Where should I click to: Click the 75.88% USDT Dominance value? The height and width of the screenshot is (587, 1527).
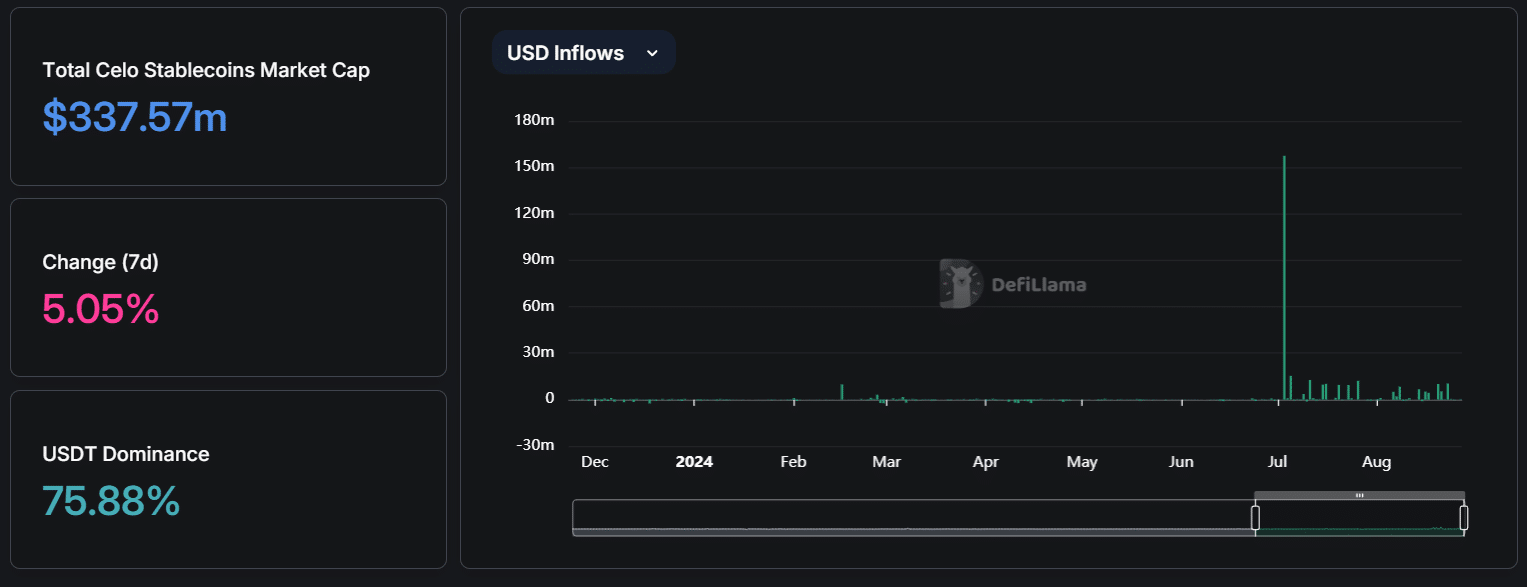pyautogui.click(x=111, y=500)
